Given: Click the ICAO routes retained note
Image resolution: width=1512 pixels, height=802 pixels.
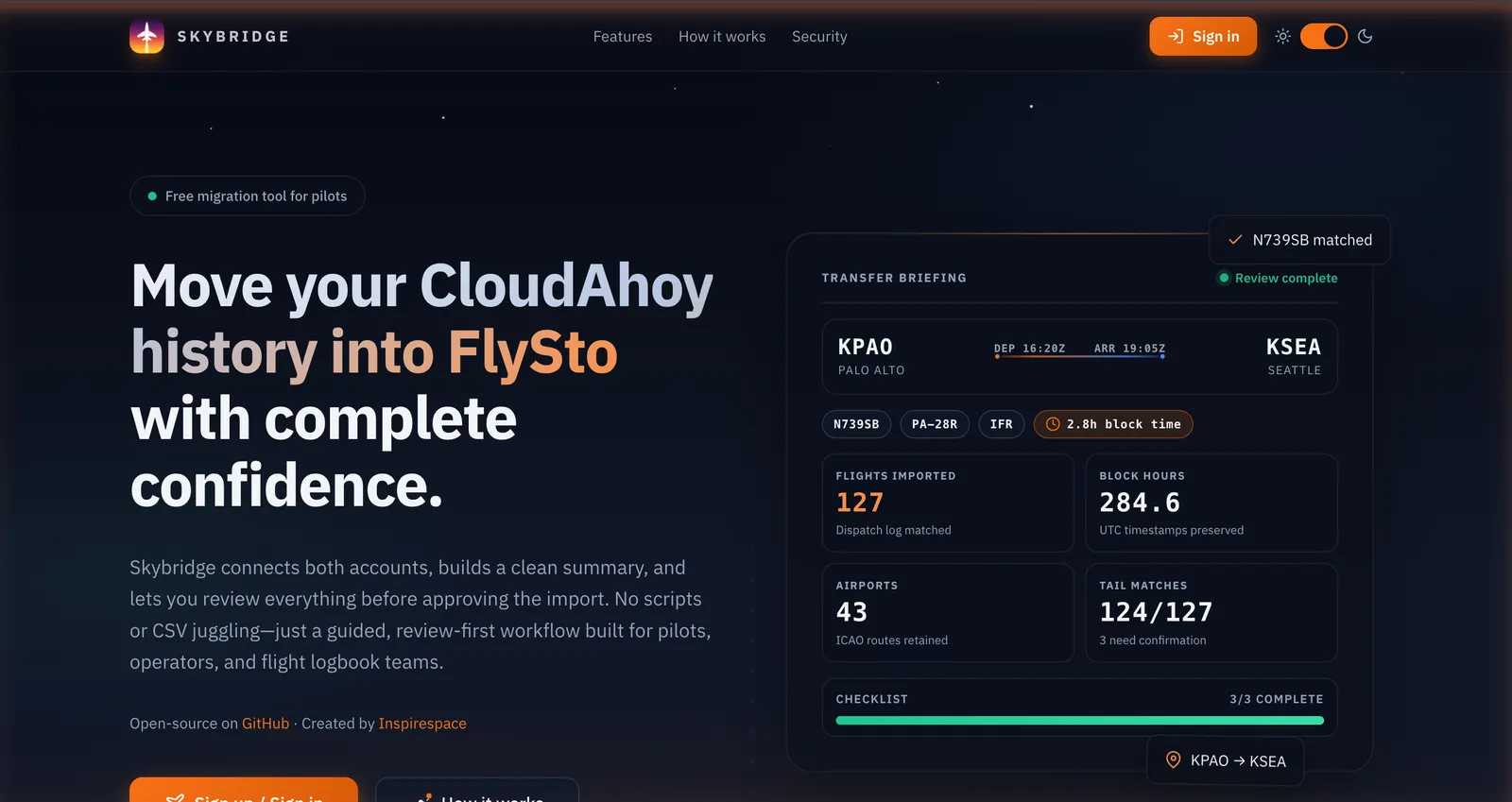Looking at the screenshot, I should (891, 640).
